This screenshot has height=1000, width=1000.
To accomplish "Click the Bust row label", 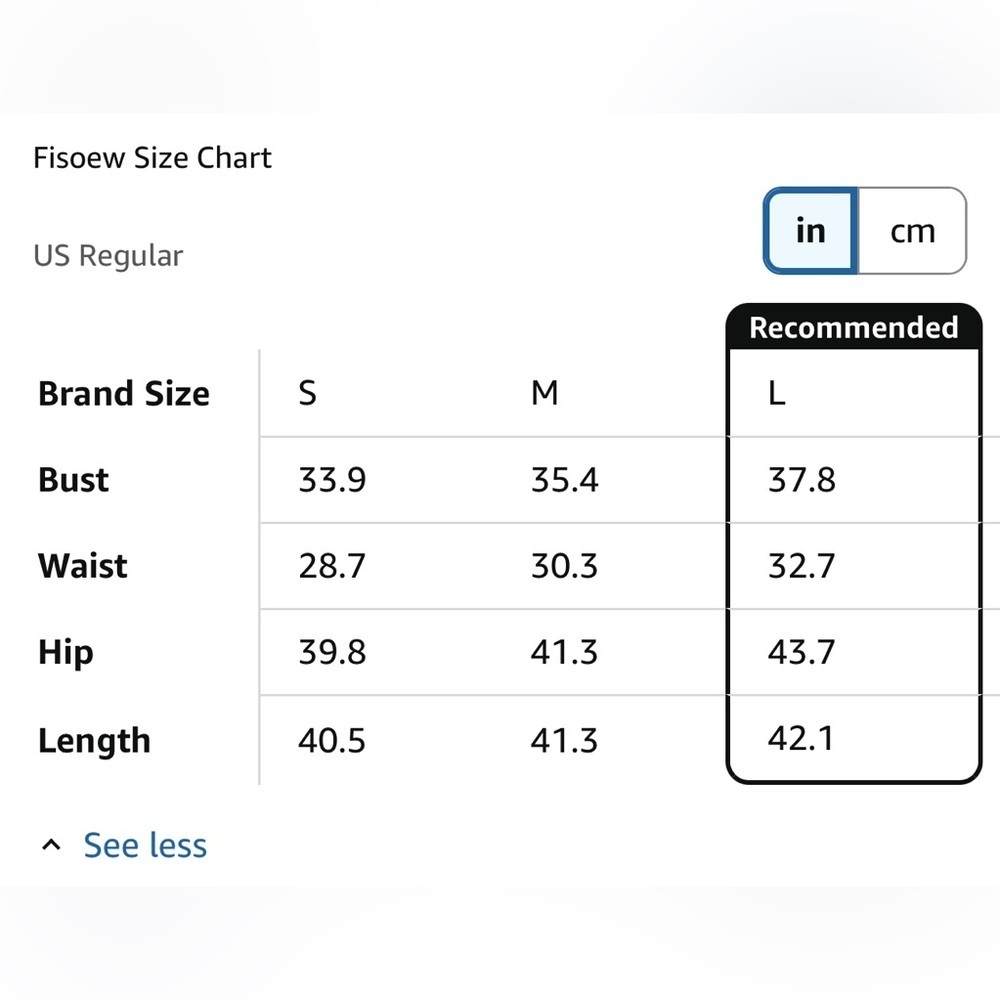I will 73,480.
